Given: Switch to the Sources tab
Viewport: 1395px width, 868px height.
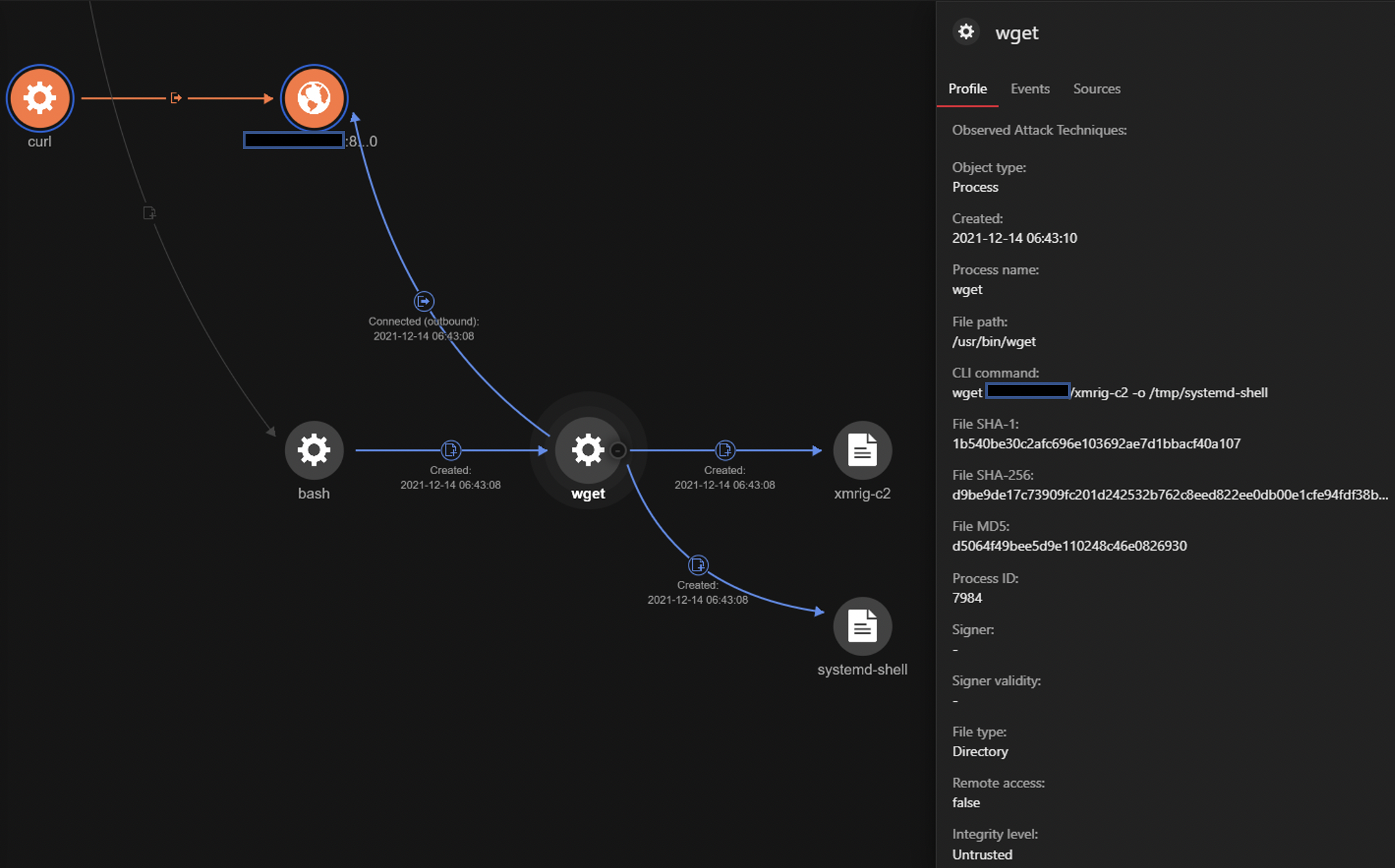Looking at the screenshot, I should tap(1096, 89).
